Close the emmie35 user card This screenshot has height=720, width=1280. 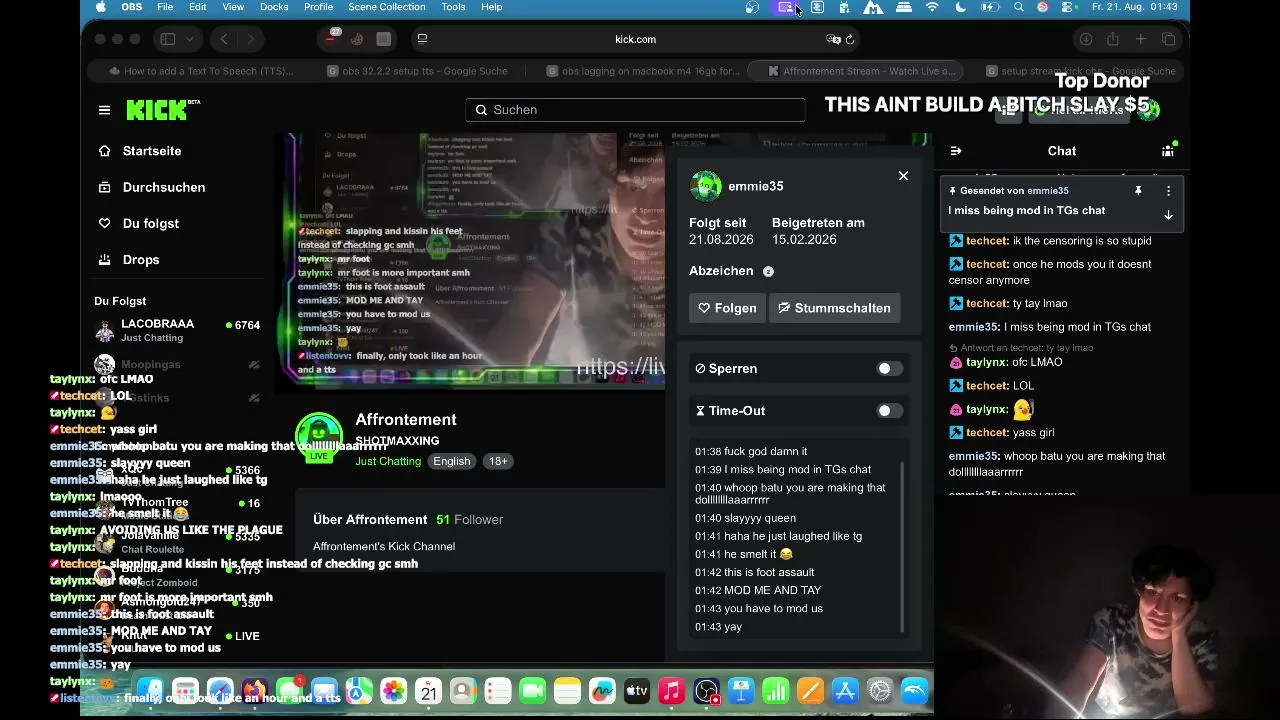click(903, 176)
